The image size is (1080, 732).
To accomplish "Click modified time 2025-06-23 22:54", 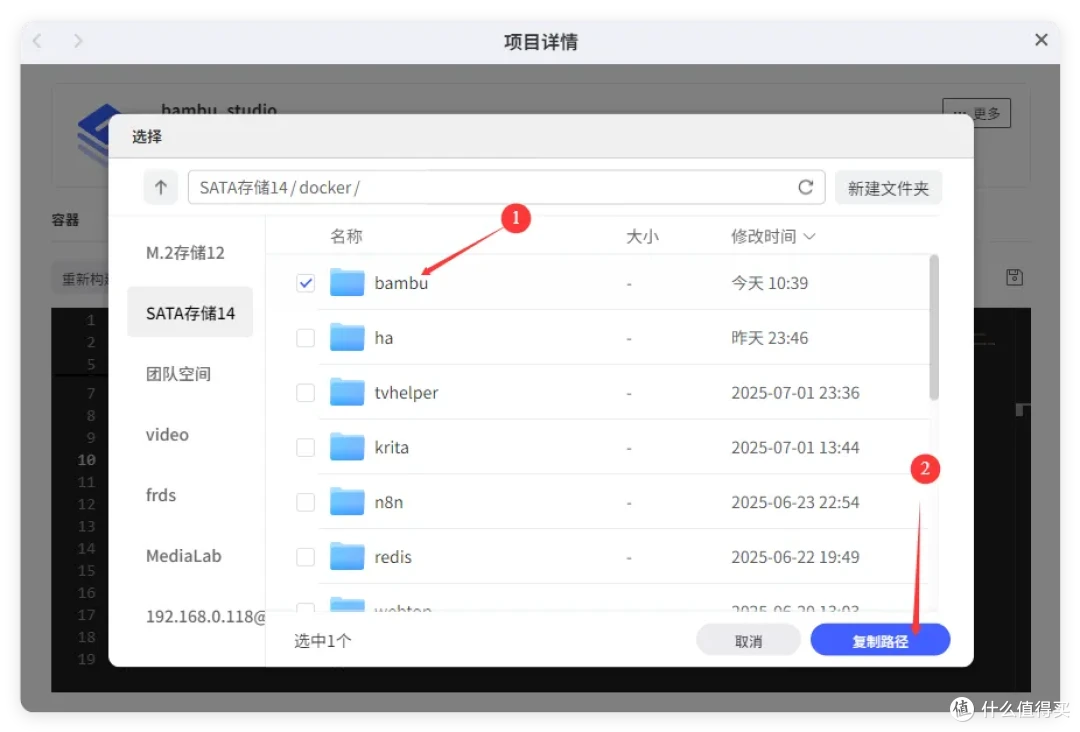I will click(x=795, y=502).
